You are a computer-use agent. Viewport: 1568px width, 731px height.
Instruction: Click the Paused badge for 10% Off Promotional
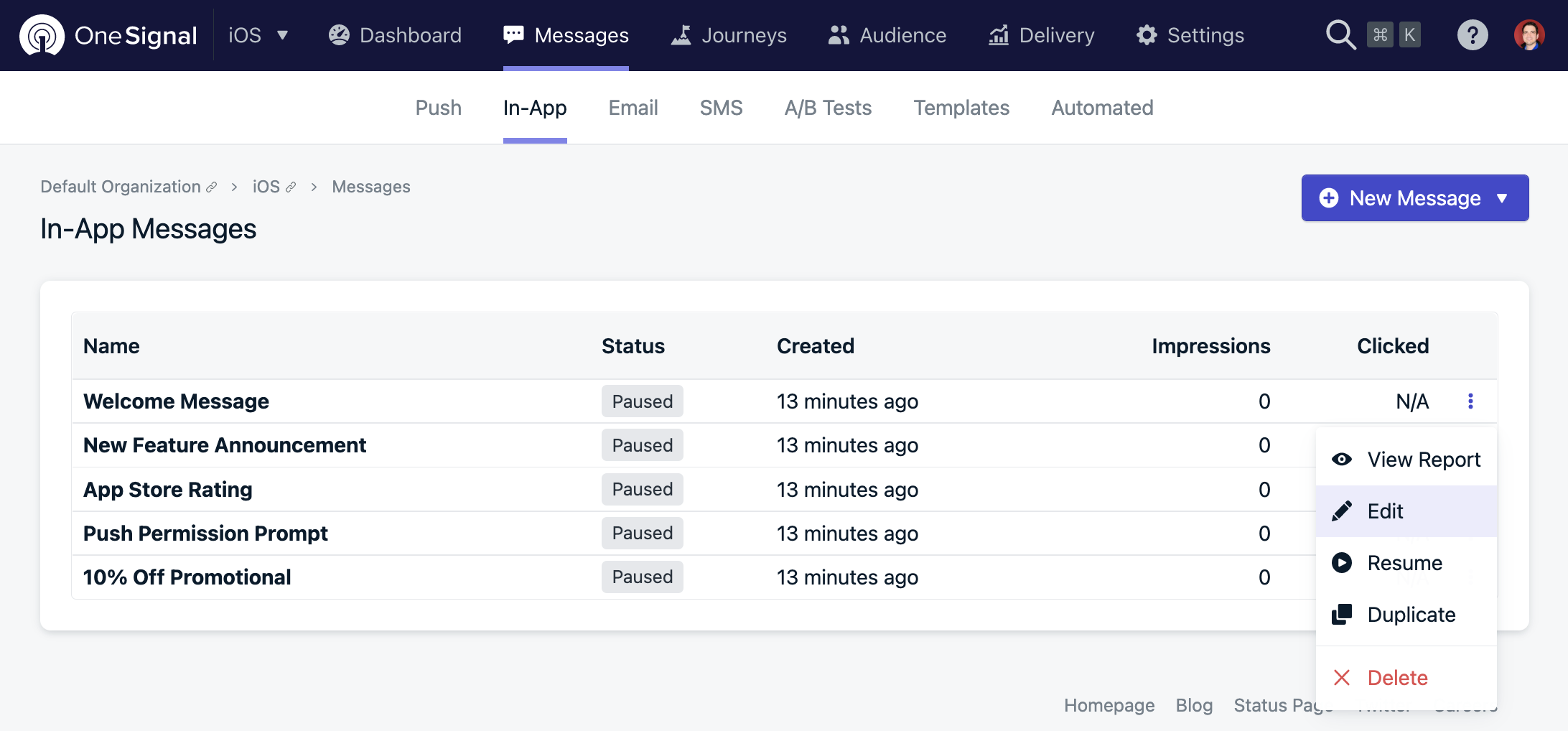(x=643, y=577)
